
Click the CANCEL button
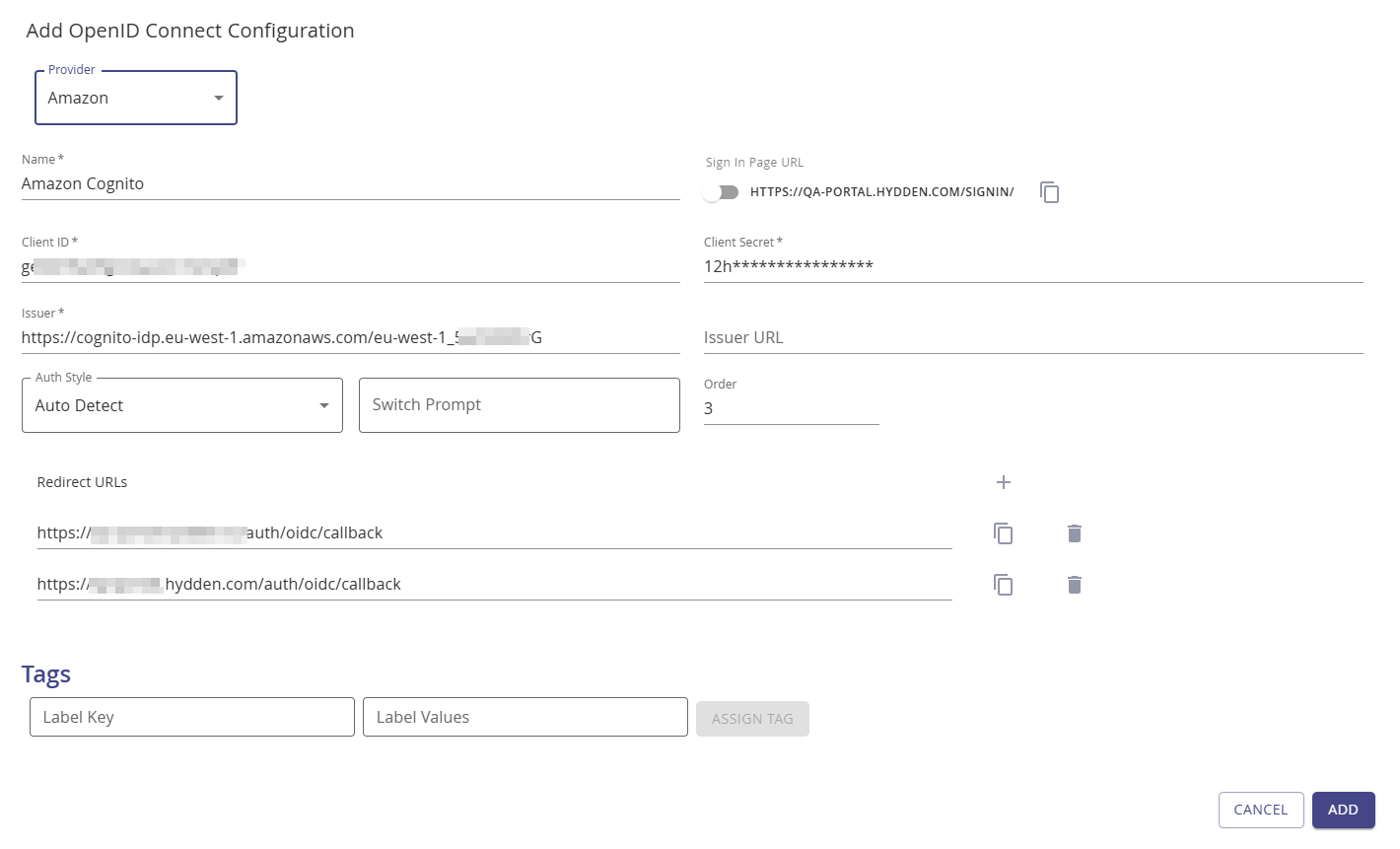pos(1260,810)
